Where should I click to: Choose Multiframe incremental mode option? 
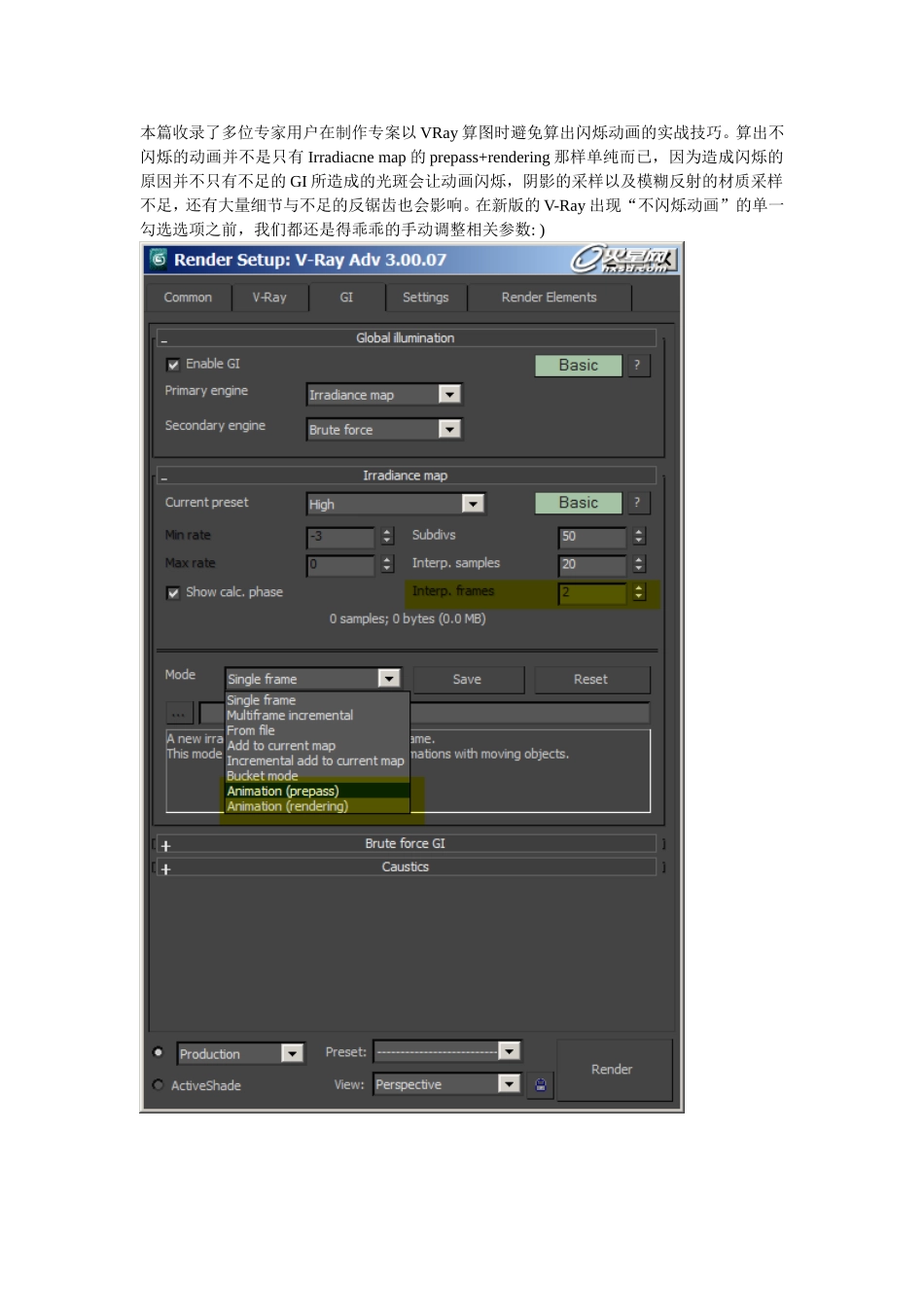pos(317,716)
